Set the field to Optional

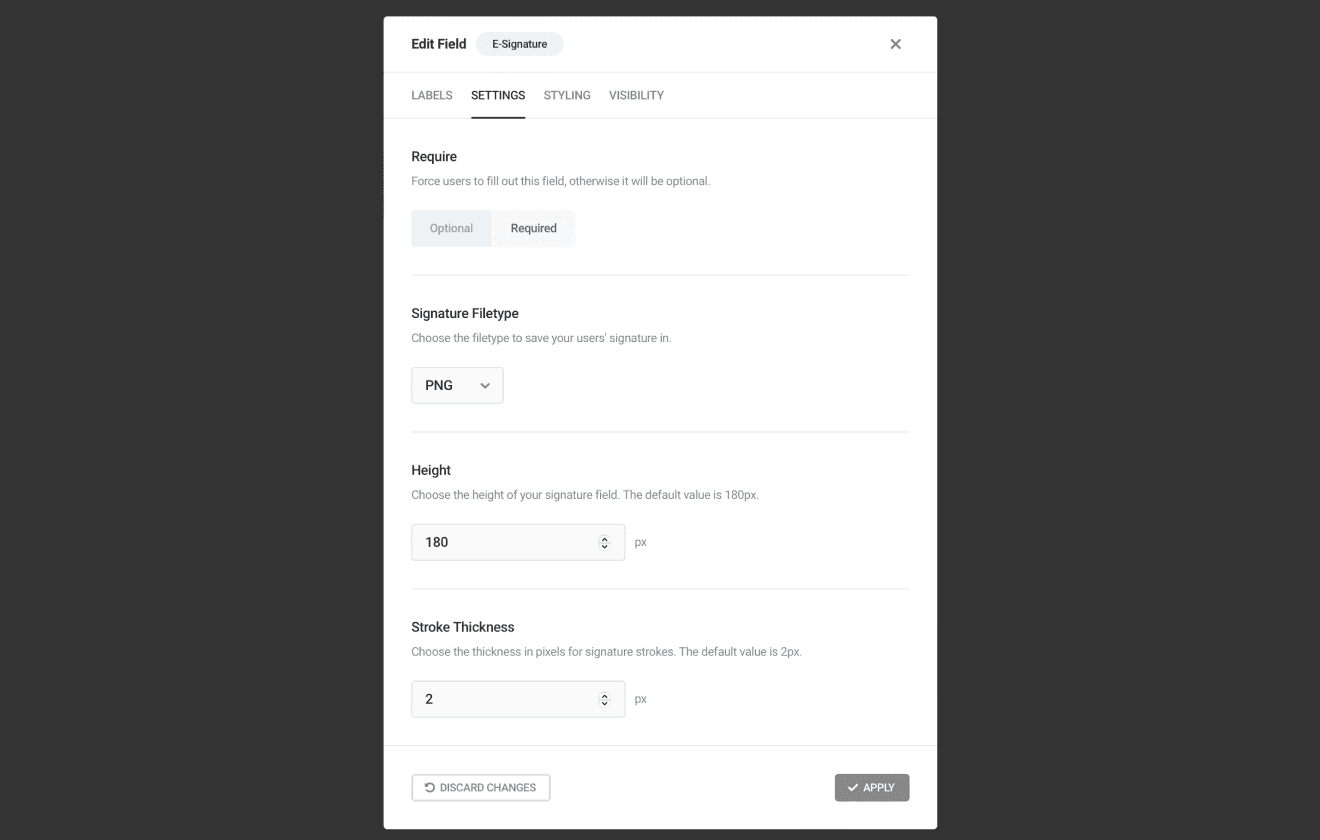tap(451, 228)
